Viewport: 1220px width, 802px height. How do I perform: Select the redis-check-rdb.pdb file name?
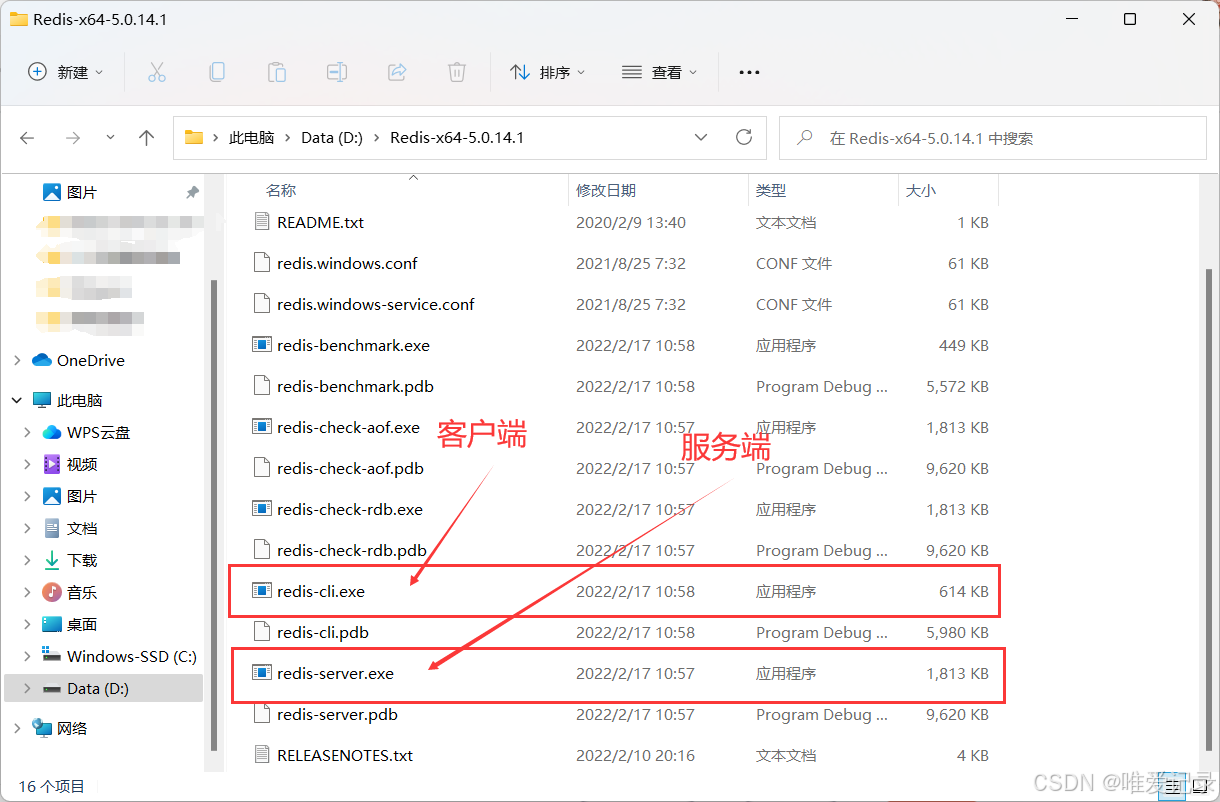[x=352, y=550]
